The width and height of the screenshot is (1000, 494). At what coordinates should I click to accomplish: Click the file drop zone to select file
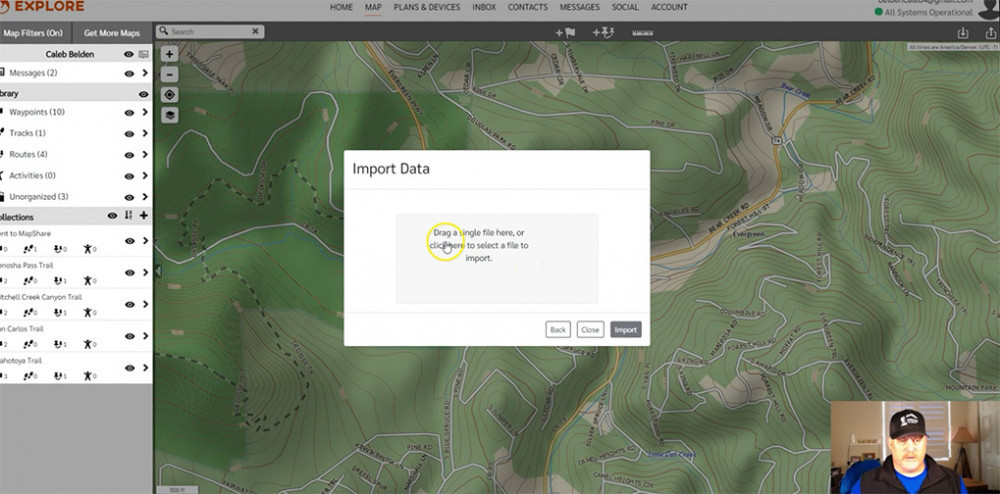pos(497,258)
